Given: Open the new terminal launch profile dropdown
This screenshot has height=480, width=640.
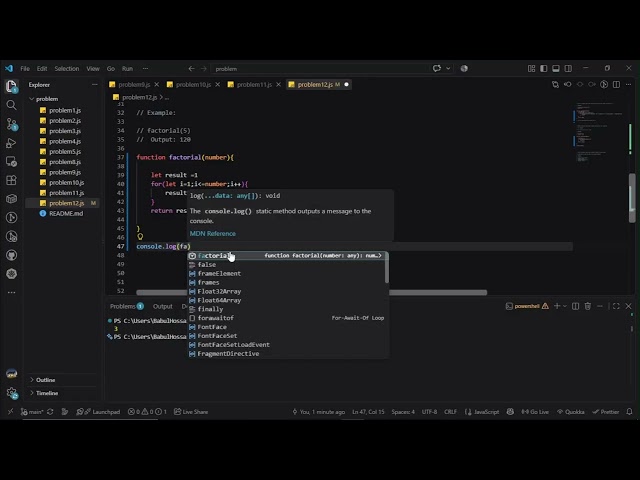Looking at the screenshot, I should 565,306.
